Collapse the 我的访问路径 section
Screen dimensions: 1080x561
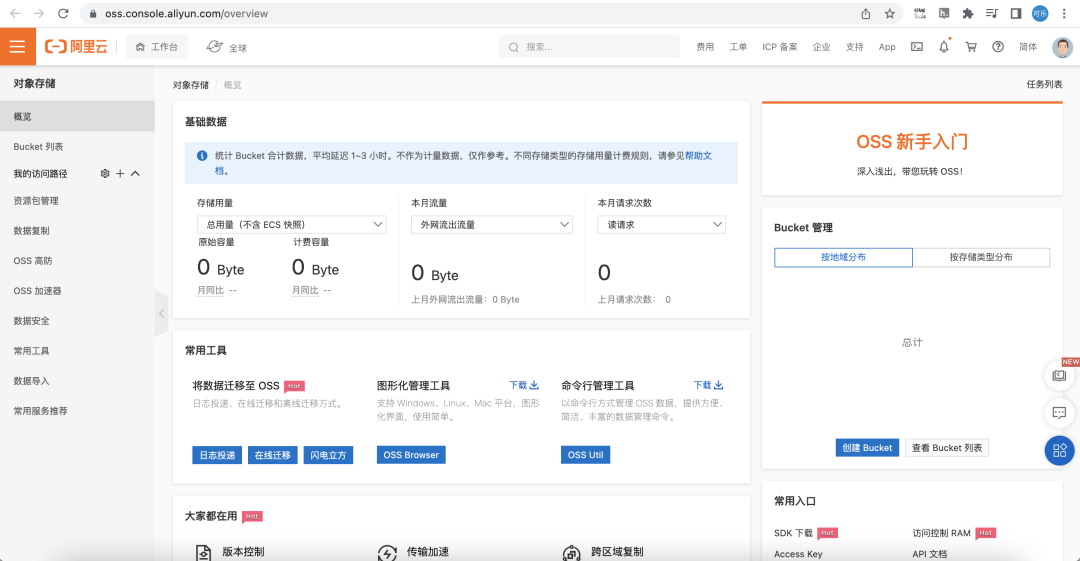click(136, 174)
